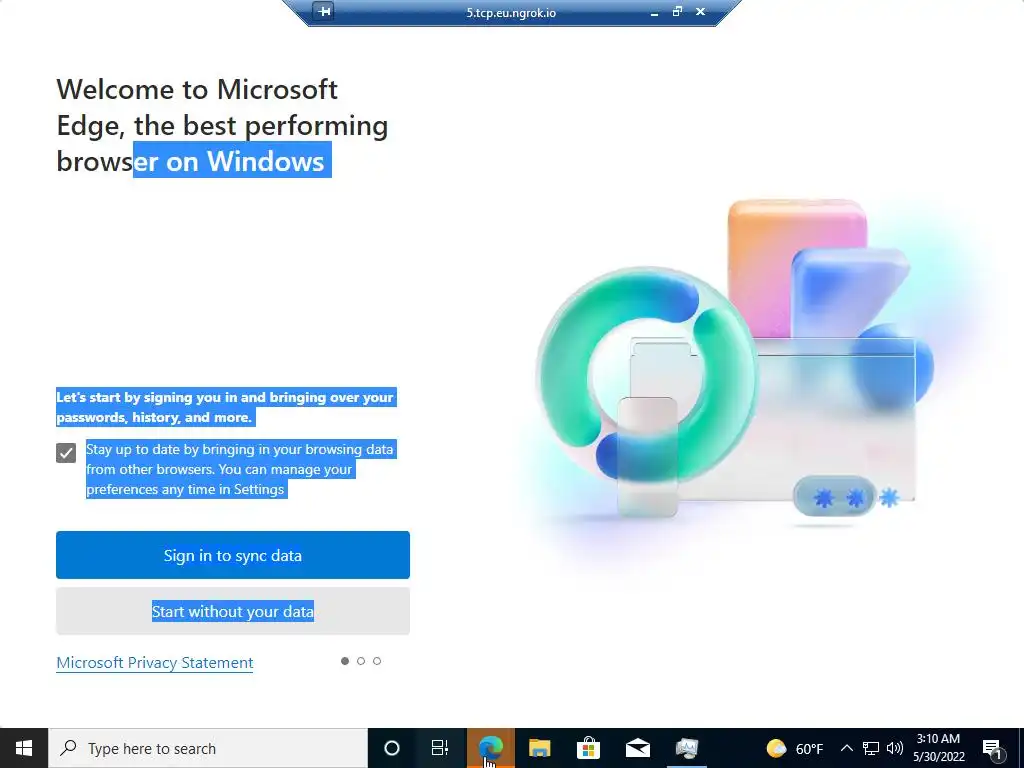Open the clock showing 3:10 AM
Viewport: 1024px width, 768px height.
click(x=938, y=748)
